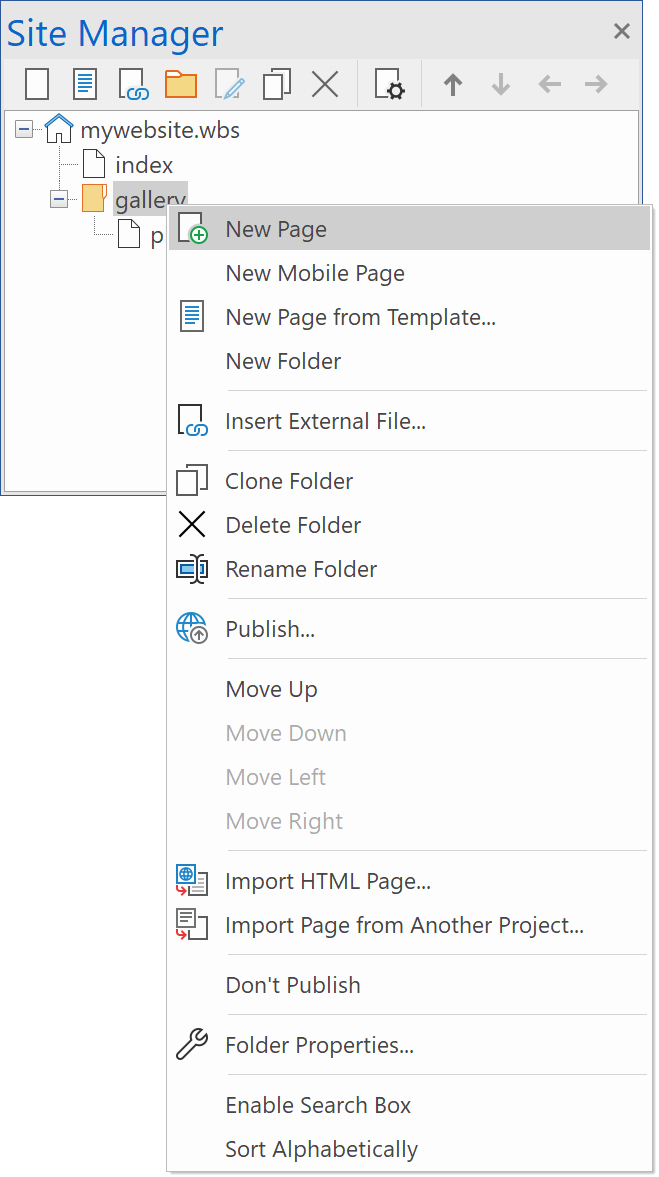Screen dimensions: 659x1177
Task: Open Page Properties gear icon in toolbar
Action: click(389, 84)
